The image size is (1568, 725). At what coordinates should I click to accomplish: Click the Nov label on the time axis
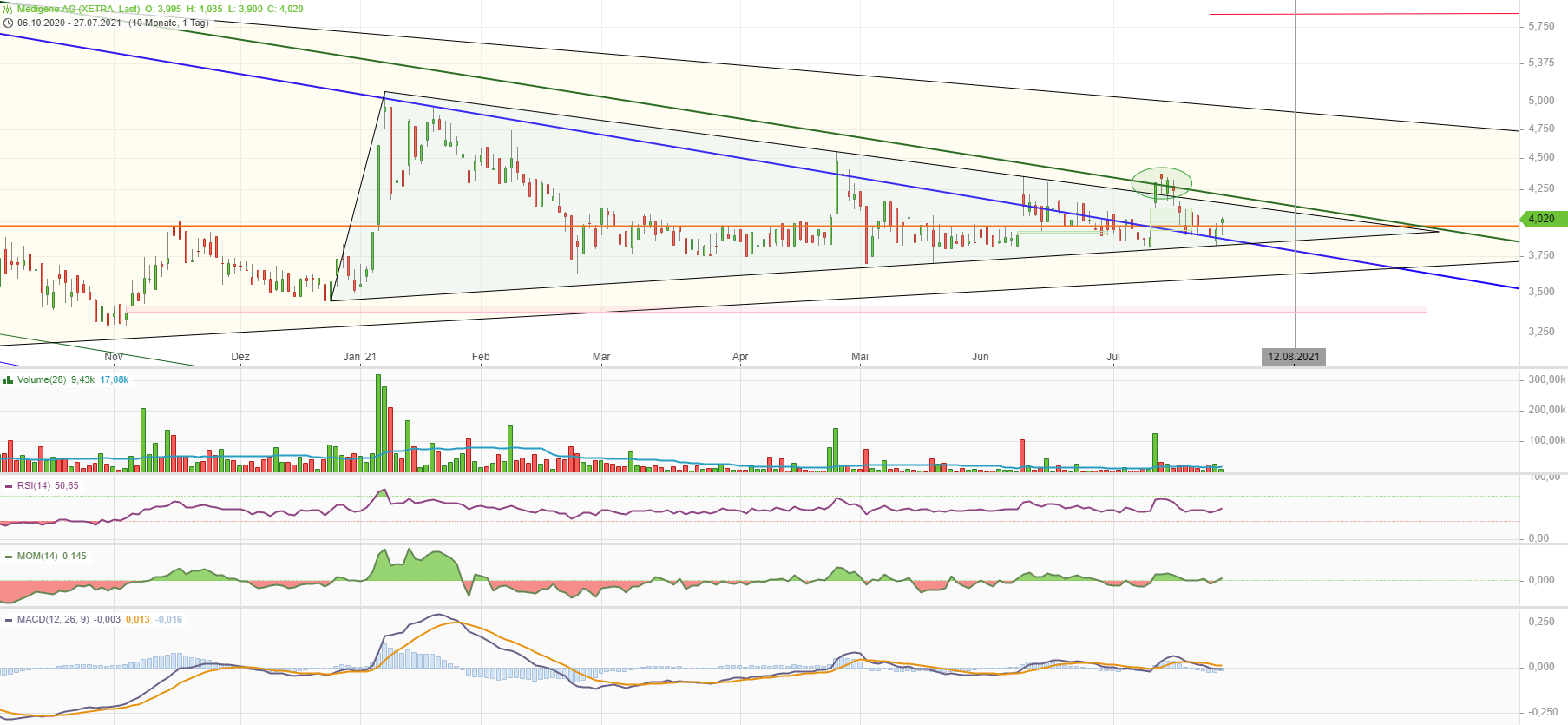pos(114,357)
